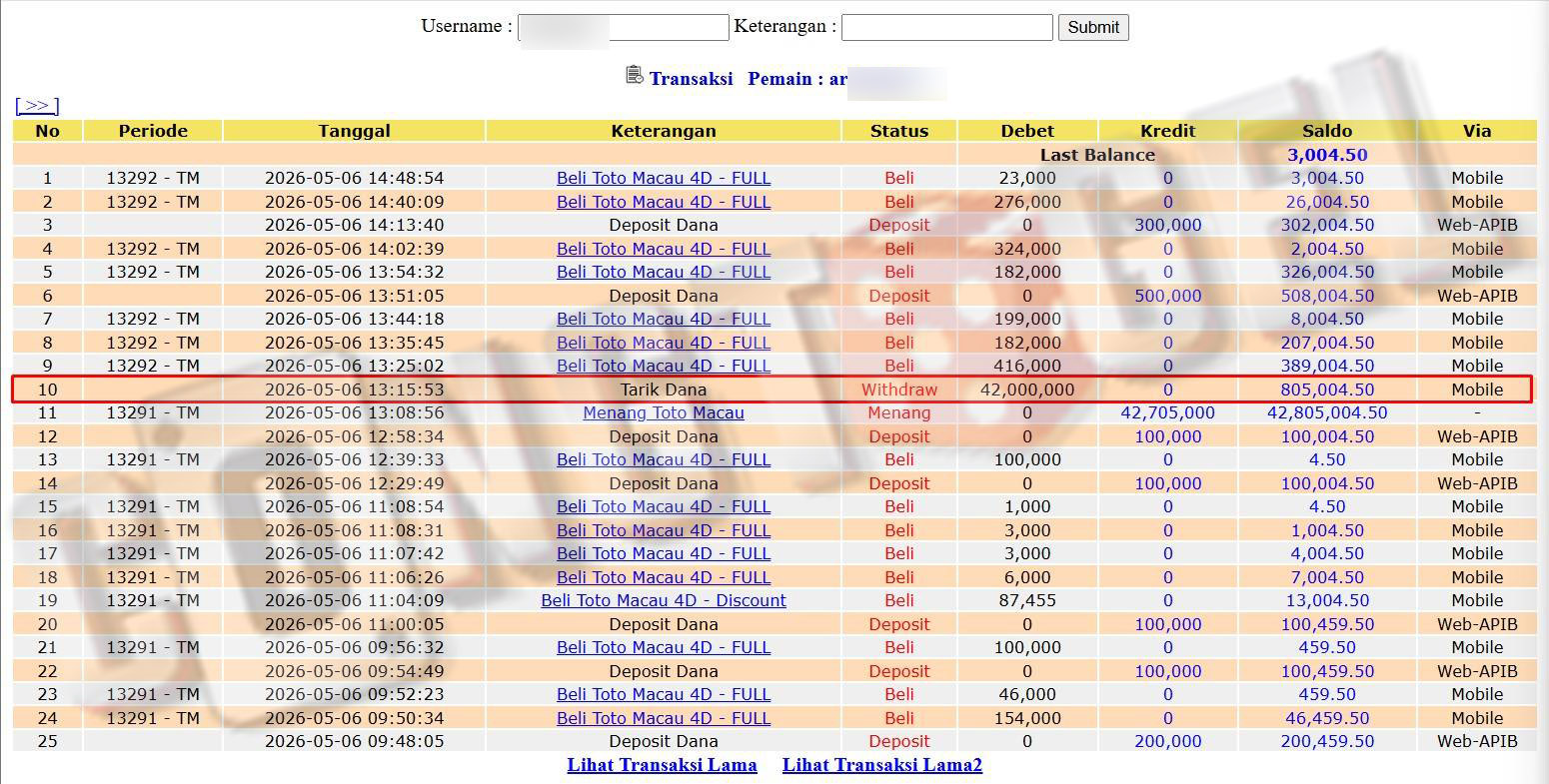Click the 13,004.50 balance value
This screenshot has height=784, width=1549.
click(x=1327, y=600)
